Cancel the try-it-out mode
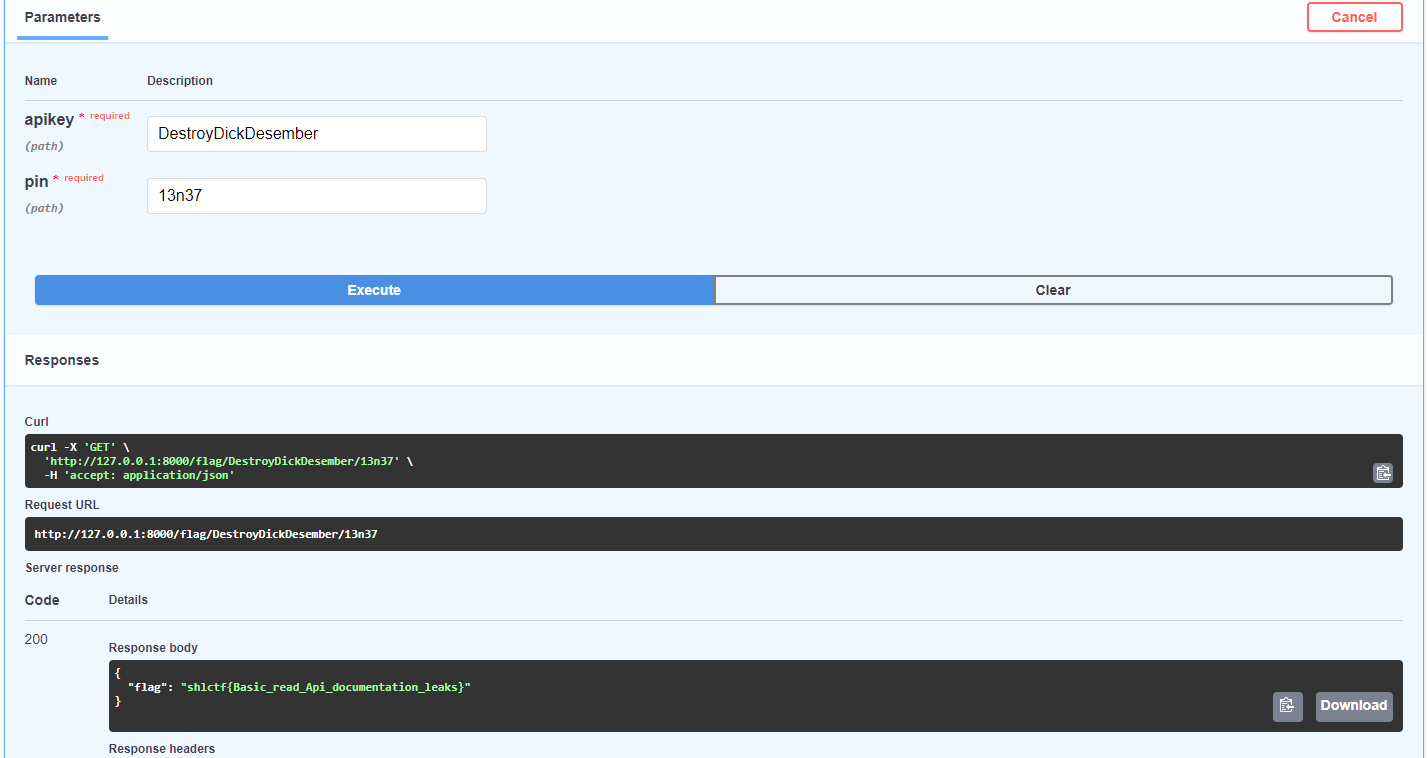This screenshot has width=1427, height=758. (1354, 17)
